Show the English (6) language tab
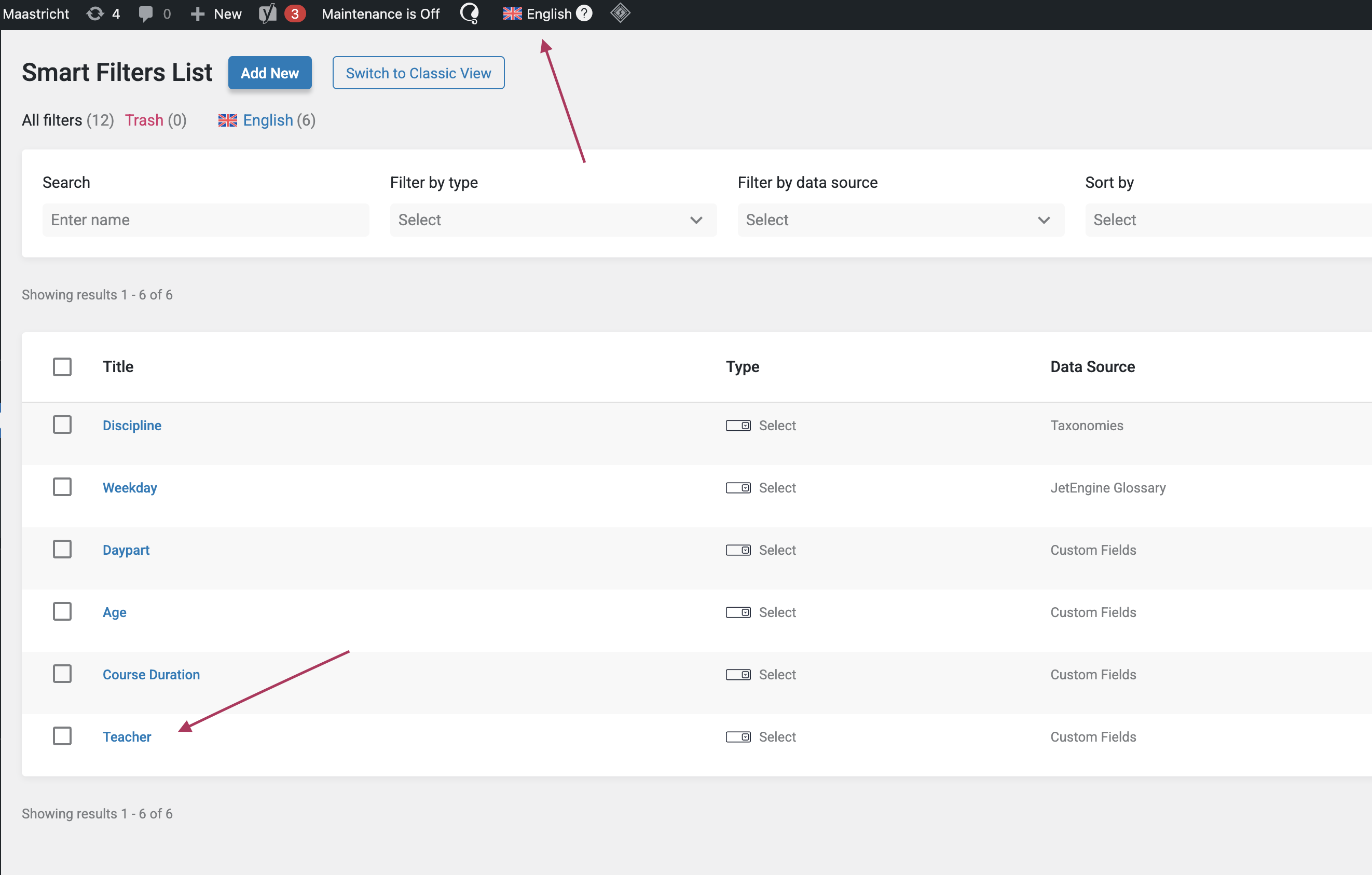1372x875 pixels. coord(268,120)
